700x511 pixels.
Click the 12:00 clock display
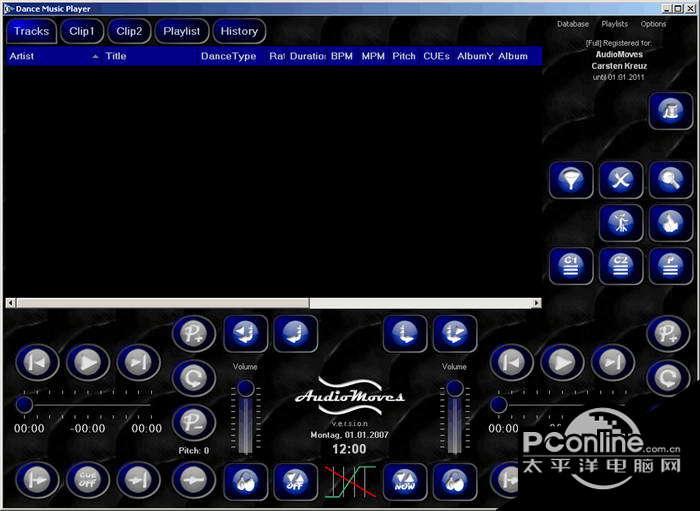tap(349, 449)
